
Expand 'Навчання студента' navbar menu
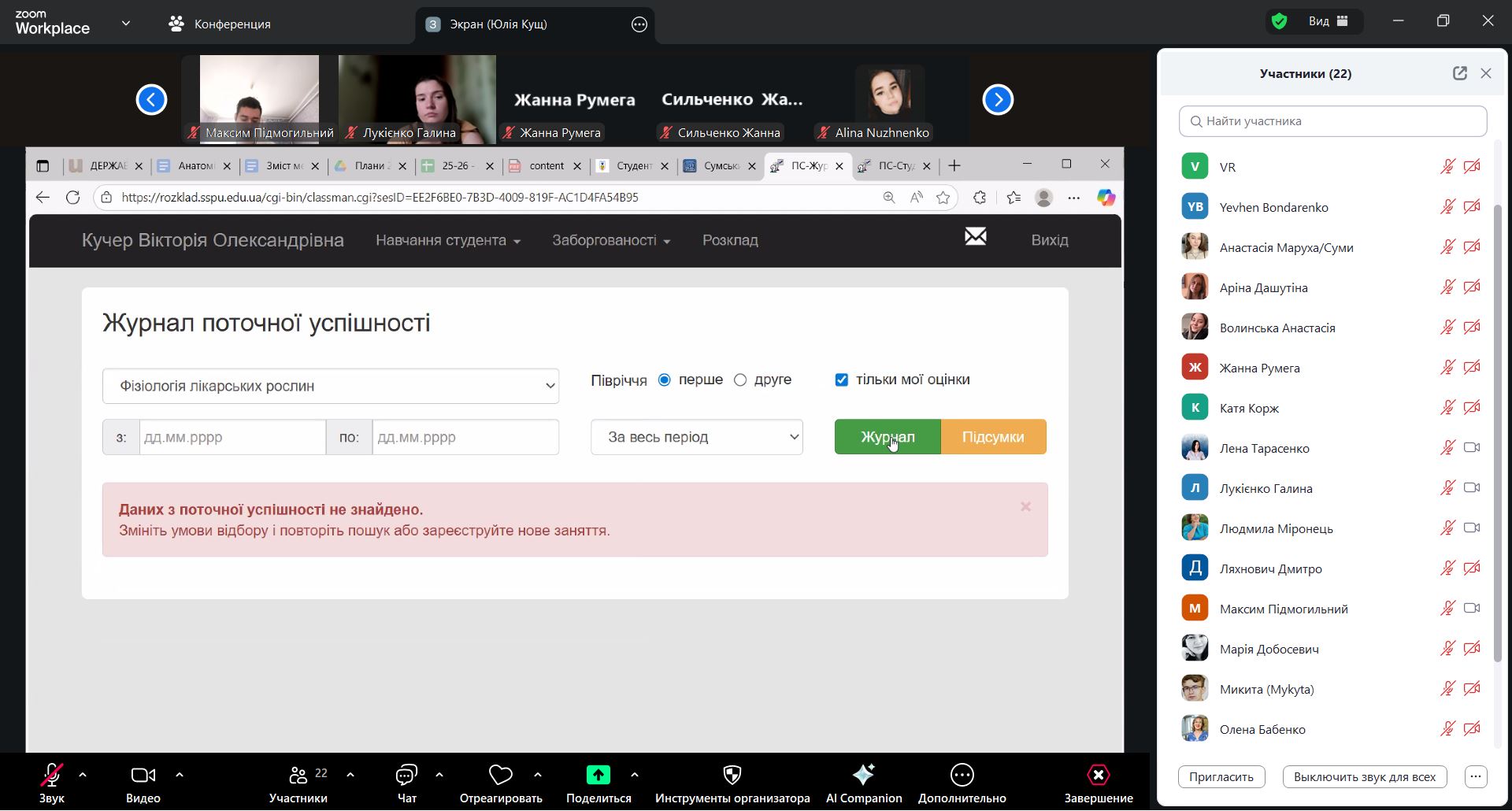(447, 240)
